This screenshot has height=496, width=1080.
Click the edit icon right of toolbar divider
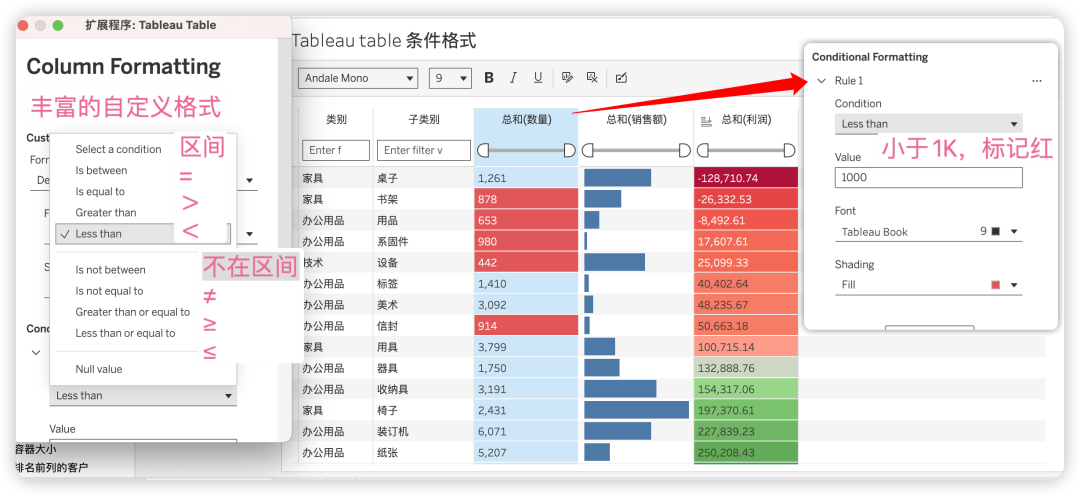pyautogui.click(x=621, y=78)
